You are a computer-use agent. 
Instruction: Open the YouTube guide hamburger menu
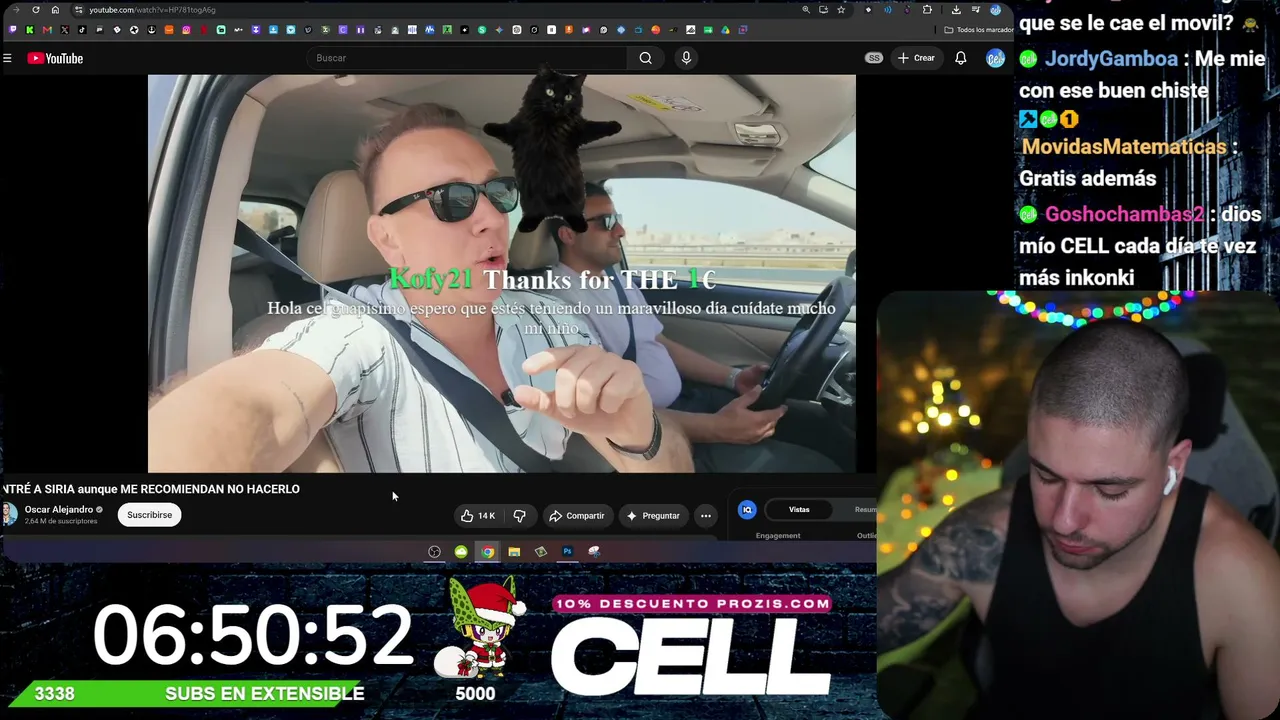pos(7,58)
